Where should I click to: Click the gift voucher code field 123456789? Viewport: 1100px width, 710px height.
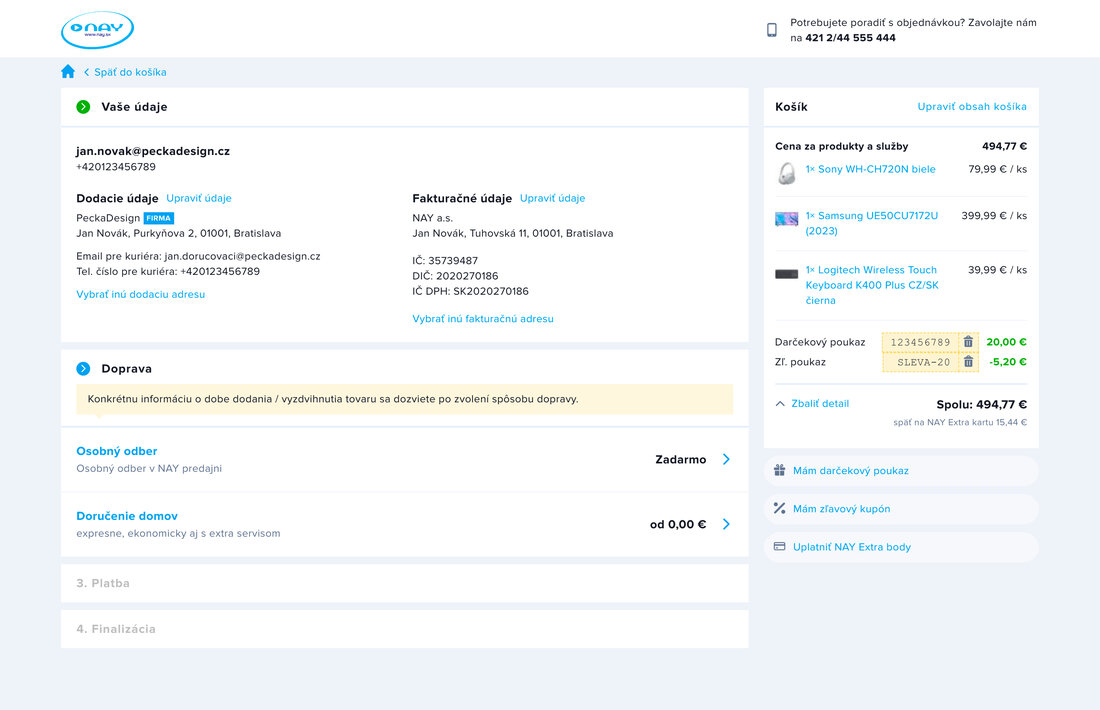[x=920, y=342]
